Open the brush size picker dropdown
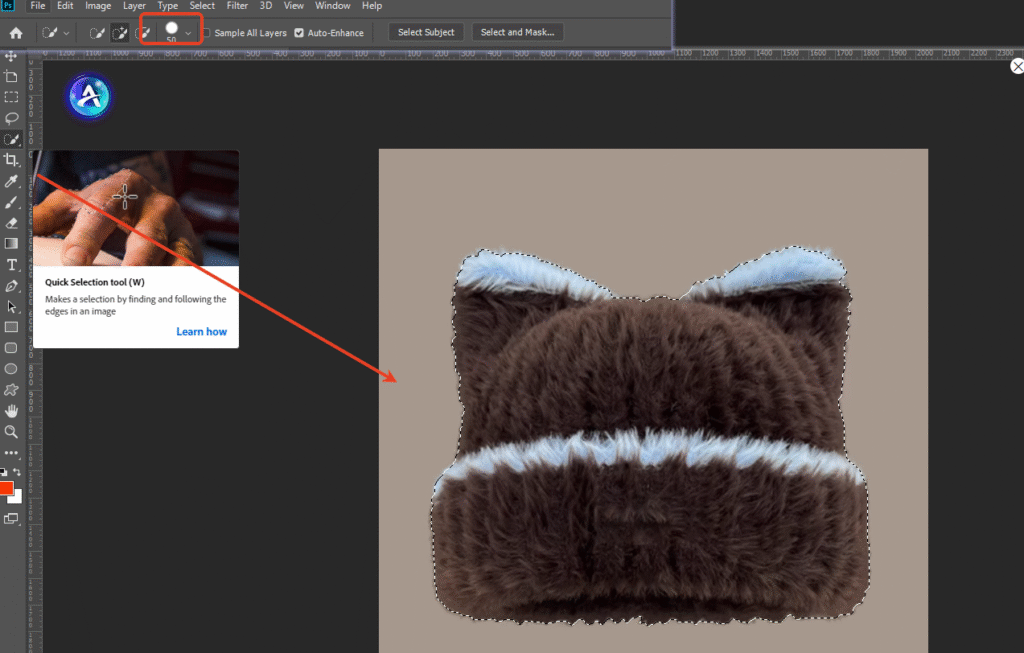 (187, 33)
